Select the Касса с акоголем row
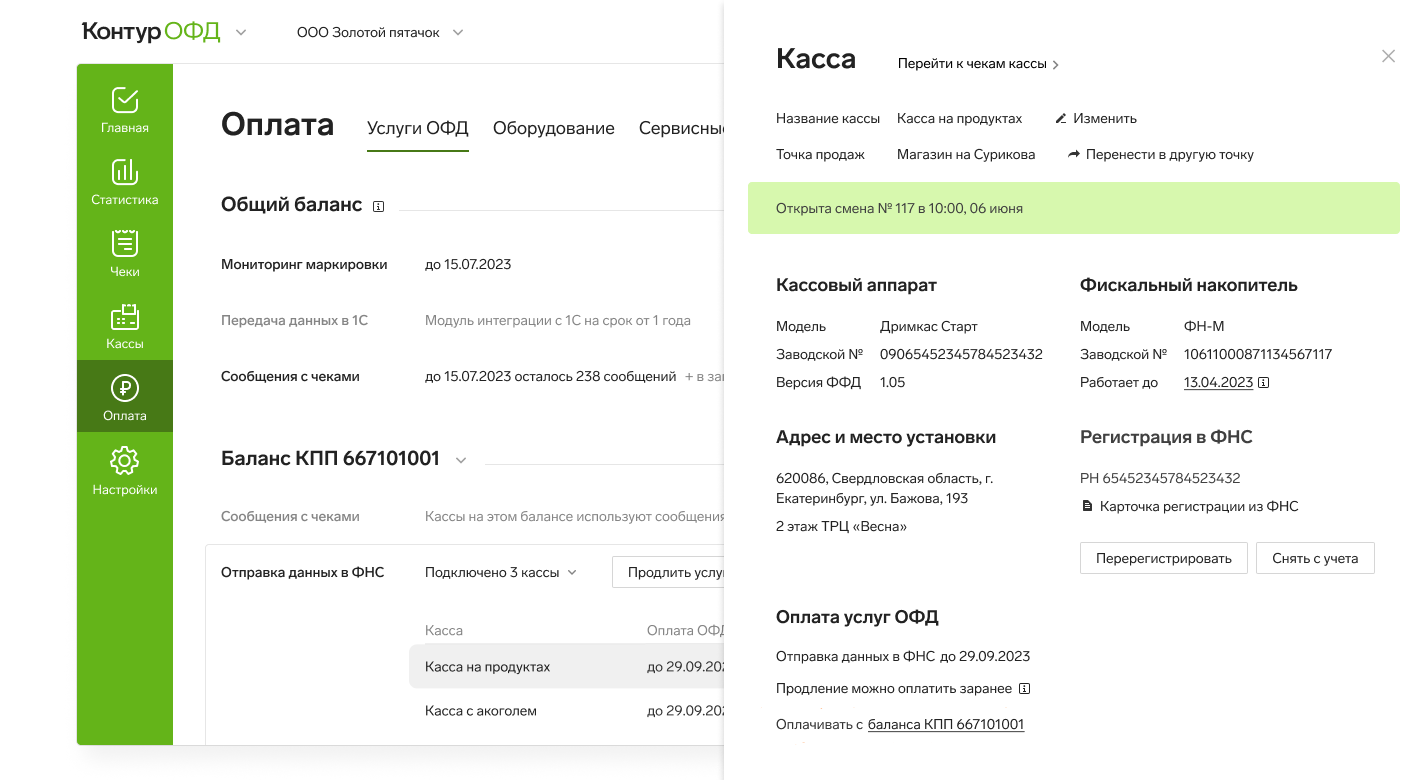The width and height of the screenshot is (1418, 780). tap(481, 711)
